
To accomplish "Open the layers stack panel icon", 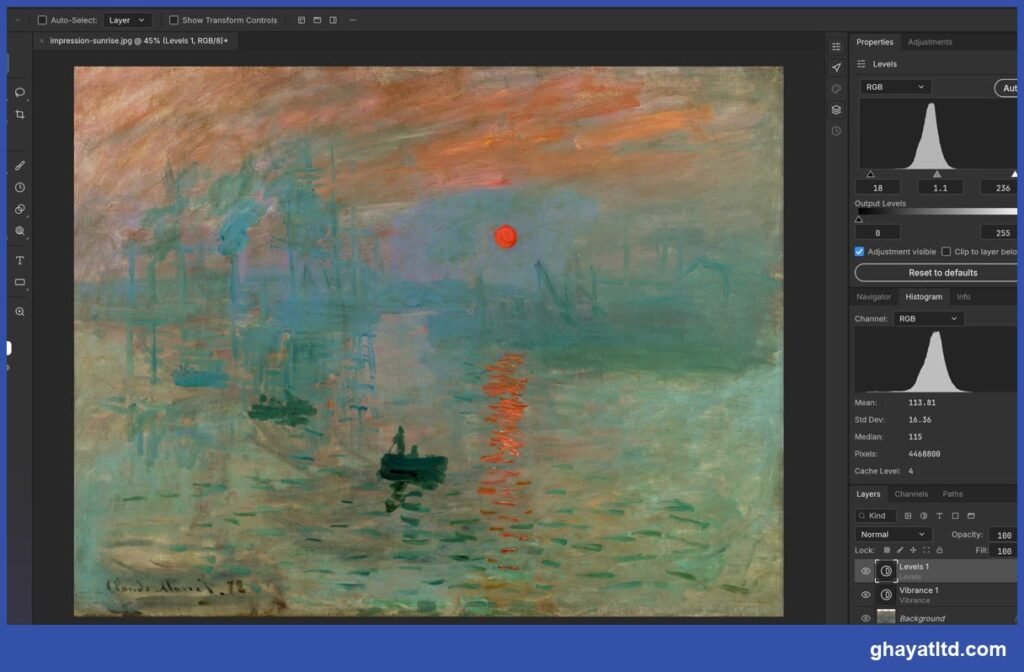I will coord(836,110).
